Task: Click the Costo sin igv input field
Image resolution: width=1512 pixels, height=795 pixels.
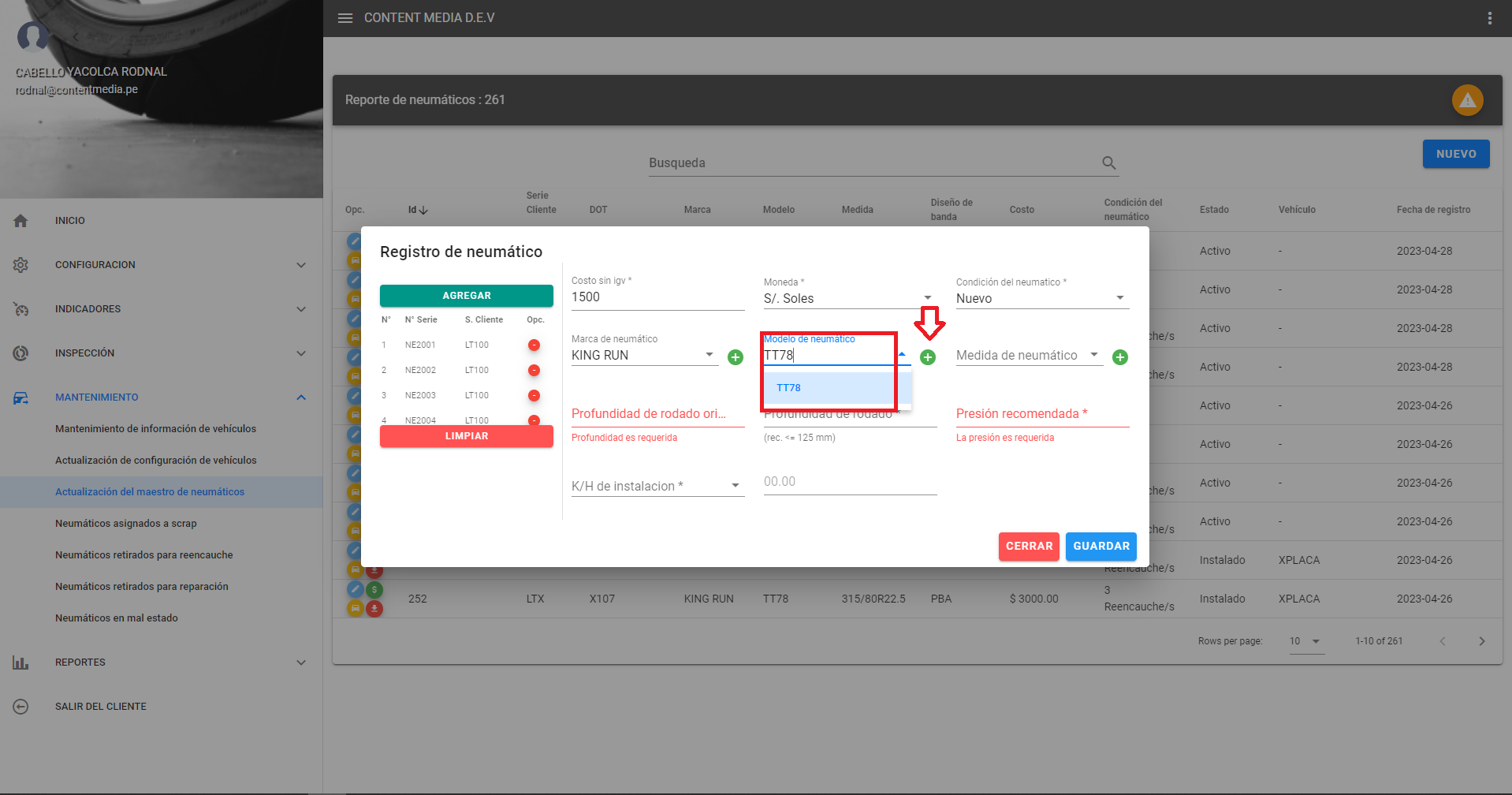Action: coord(657,297)
